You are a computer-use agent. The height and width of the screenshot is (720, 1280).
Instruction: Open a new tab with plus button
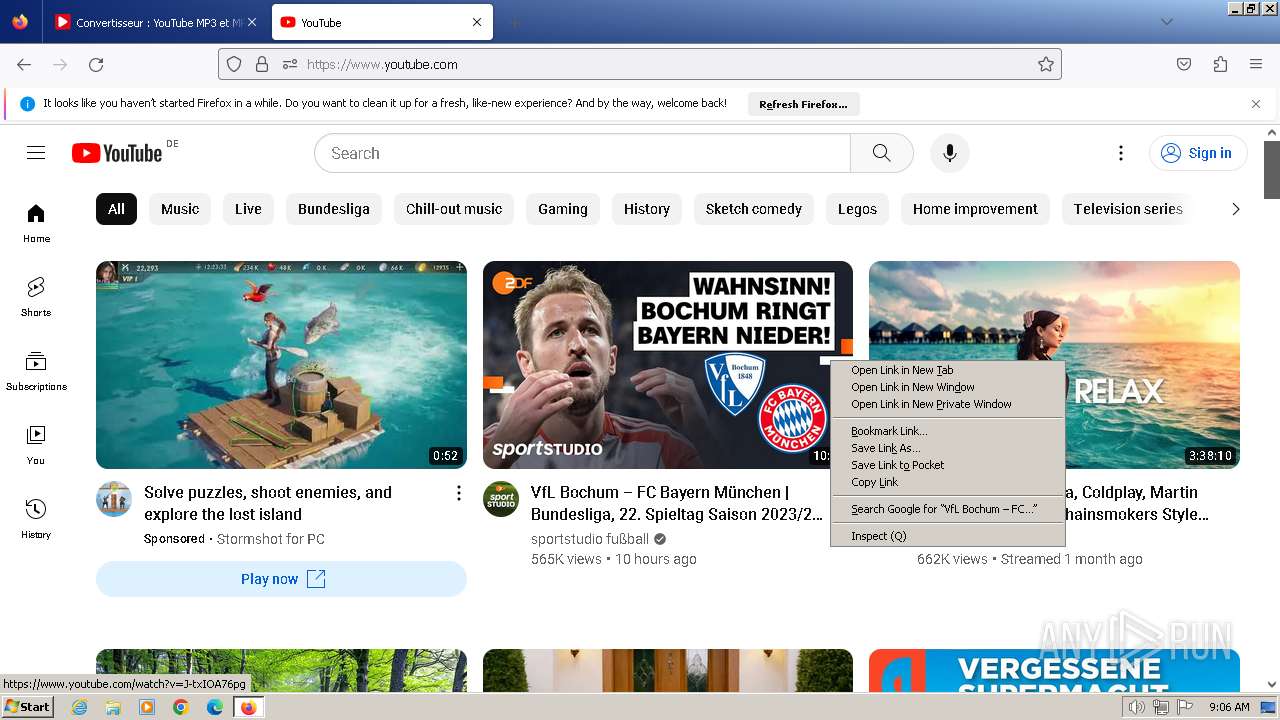point(514,22)
